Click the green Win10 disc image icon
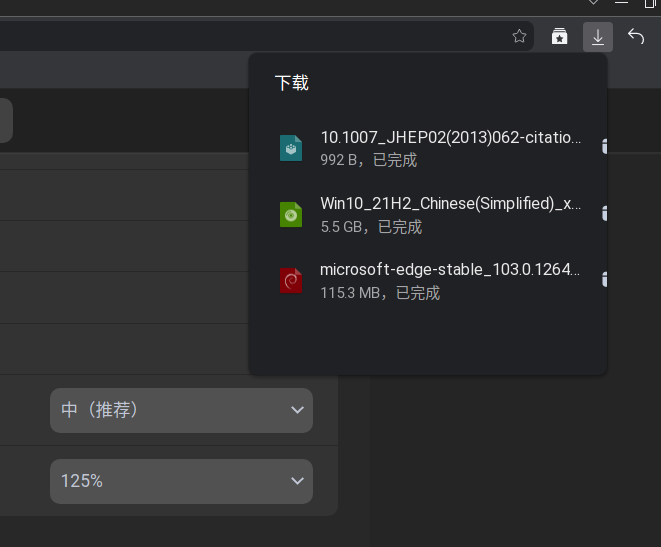Image resolution: width=661 pixels, height=547 pixels. click(291, 214)
